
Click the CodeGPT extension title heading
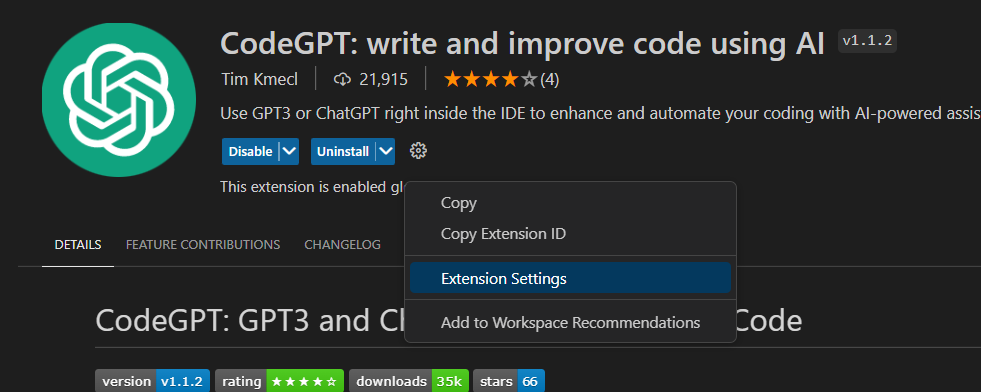(x=522, y=43)
